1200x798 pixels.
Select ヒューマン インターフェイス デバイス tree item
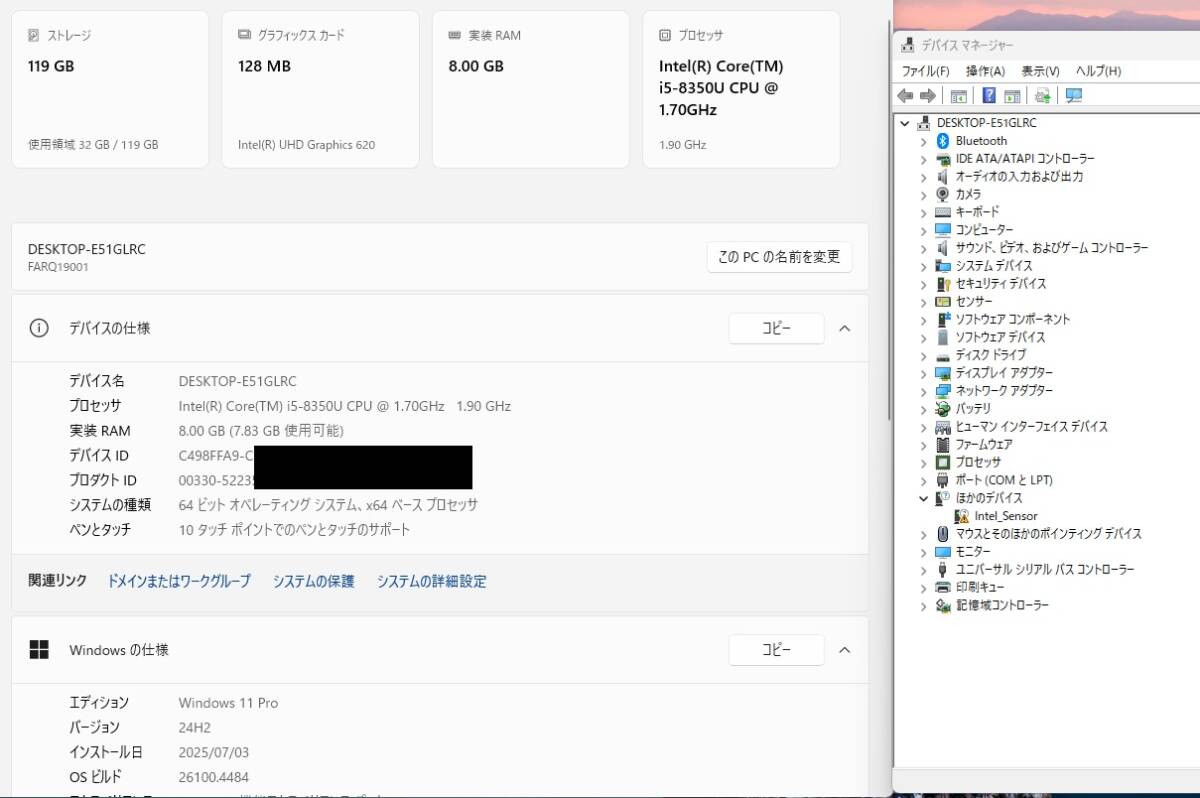pyautogui.click(x=1031, y=426)
